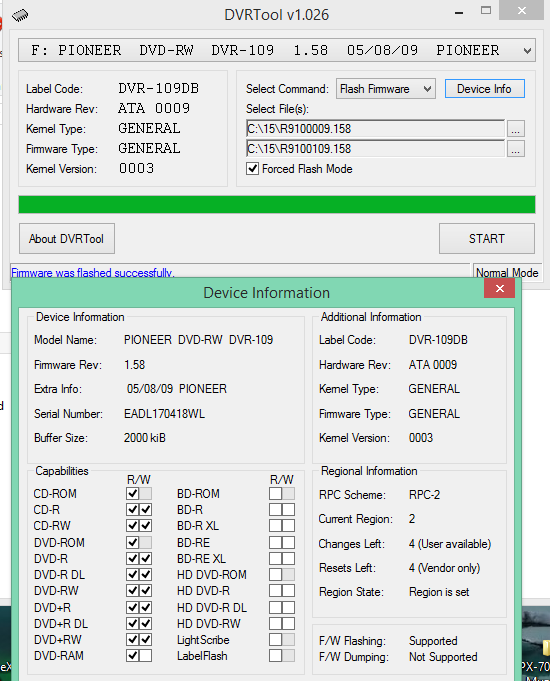The image size is (550, 681).
Task: Click the DVRTool chip icon in title bar
Action: pyautogui.click(x=20, y=16)
